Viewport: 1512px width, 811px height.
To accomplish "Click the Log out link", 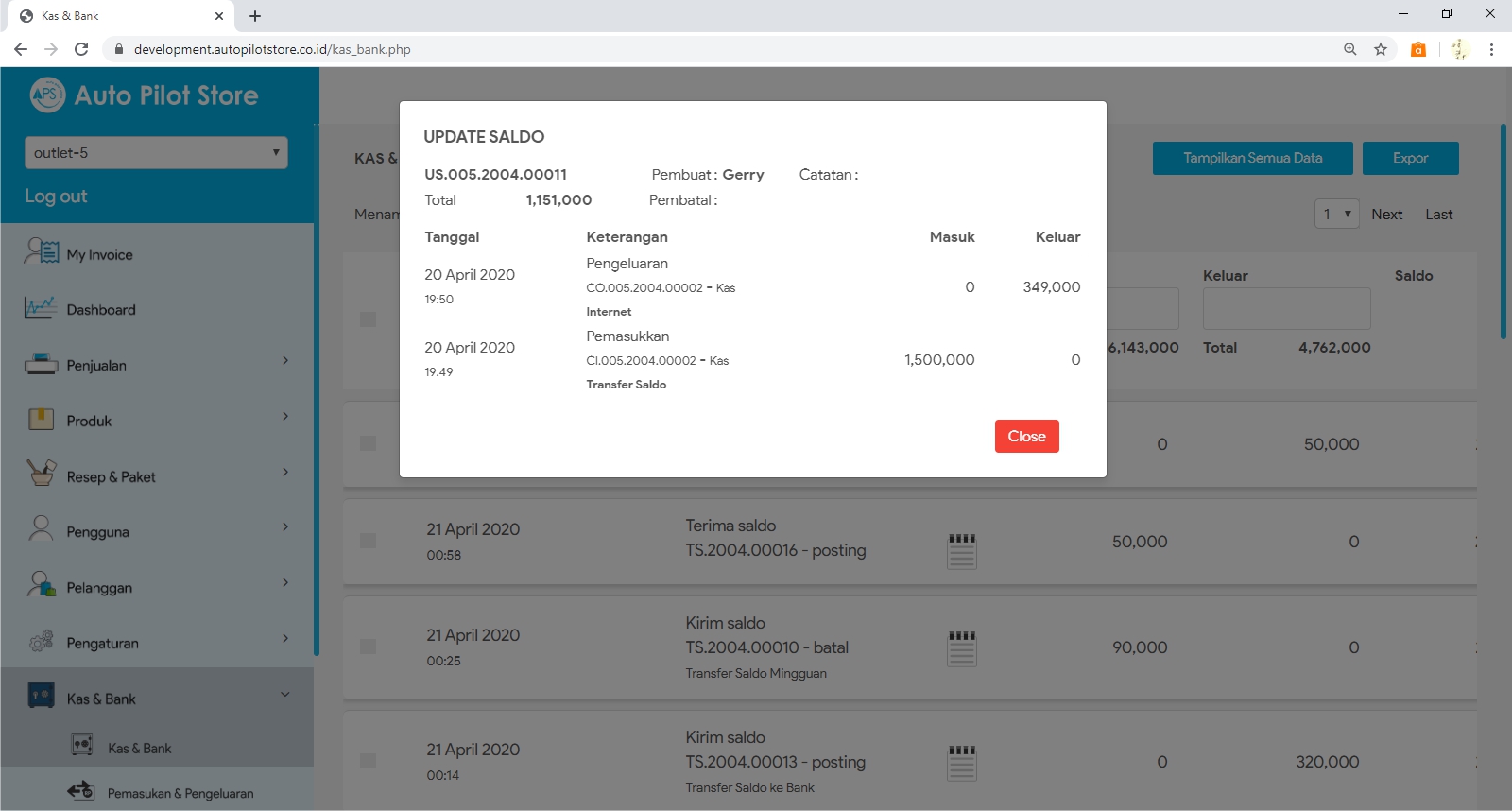I will (x=56, y=196).
